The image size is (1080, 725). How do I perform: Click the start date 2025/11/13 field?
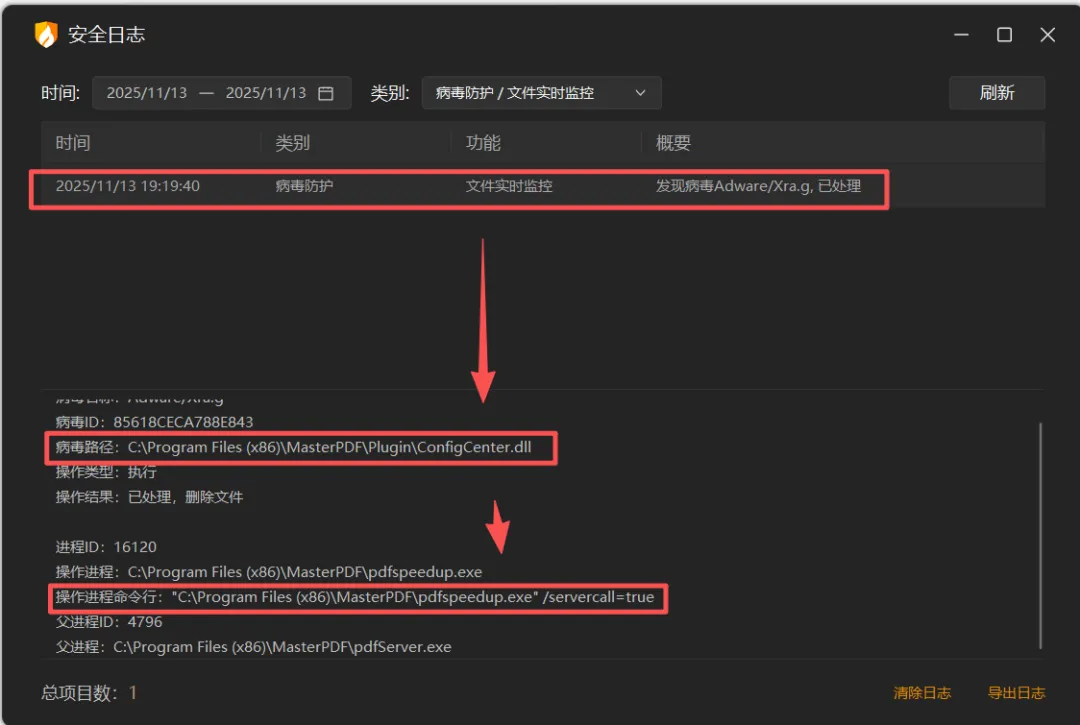(x=147, y=93)
